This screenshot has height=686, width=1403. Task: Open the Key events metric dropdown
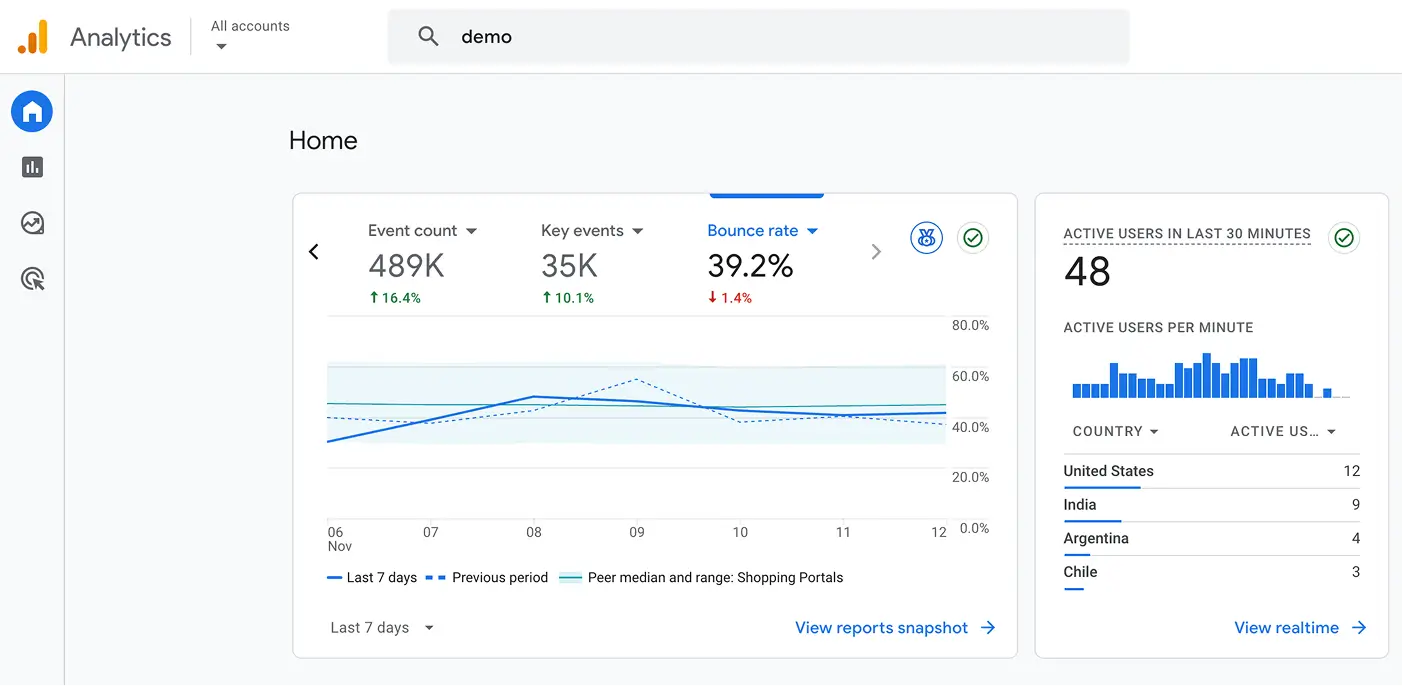point(637,230)
